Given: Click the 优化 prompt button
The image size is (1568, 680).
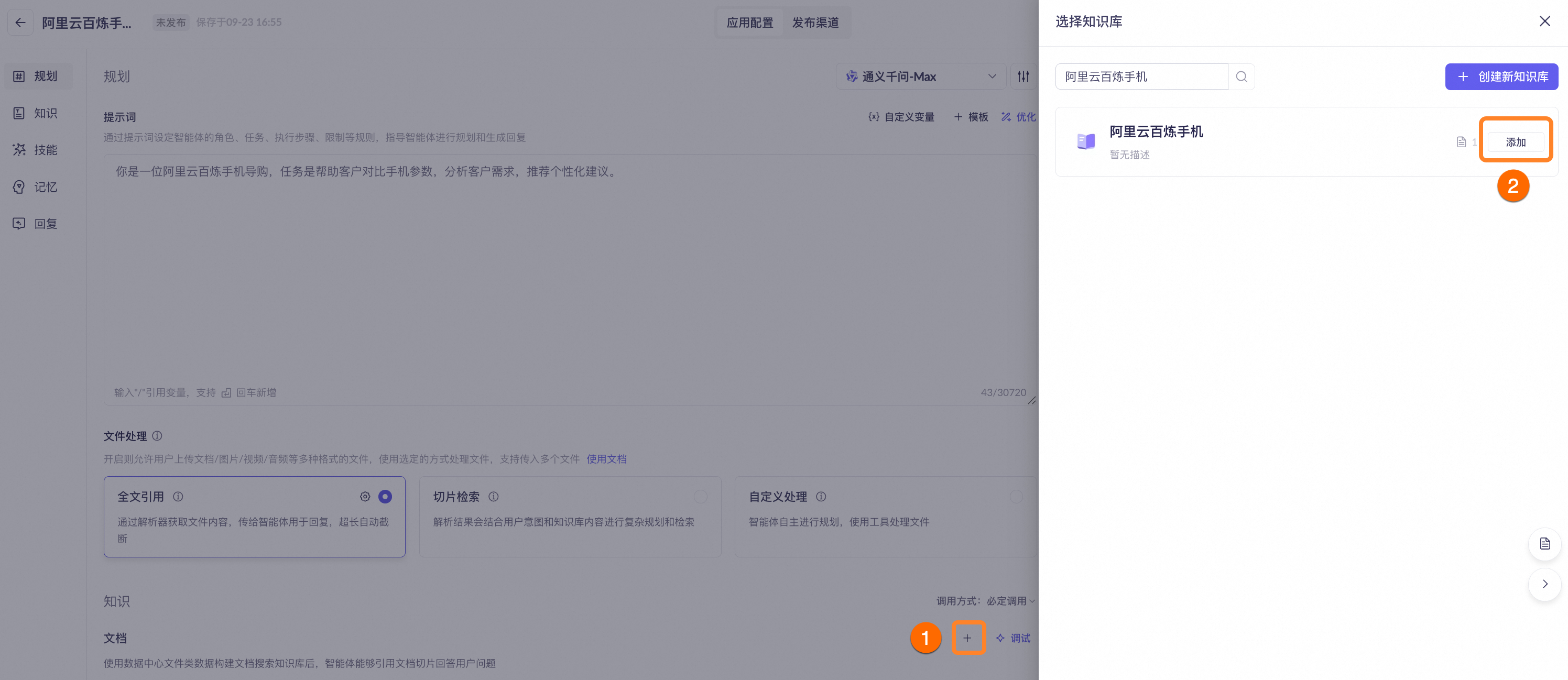Looking at the screenshot, I should pos(1018,117).
